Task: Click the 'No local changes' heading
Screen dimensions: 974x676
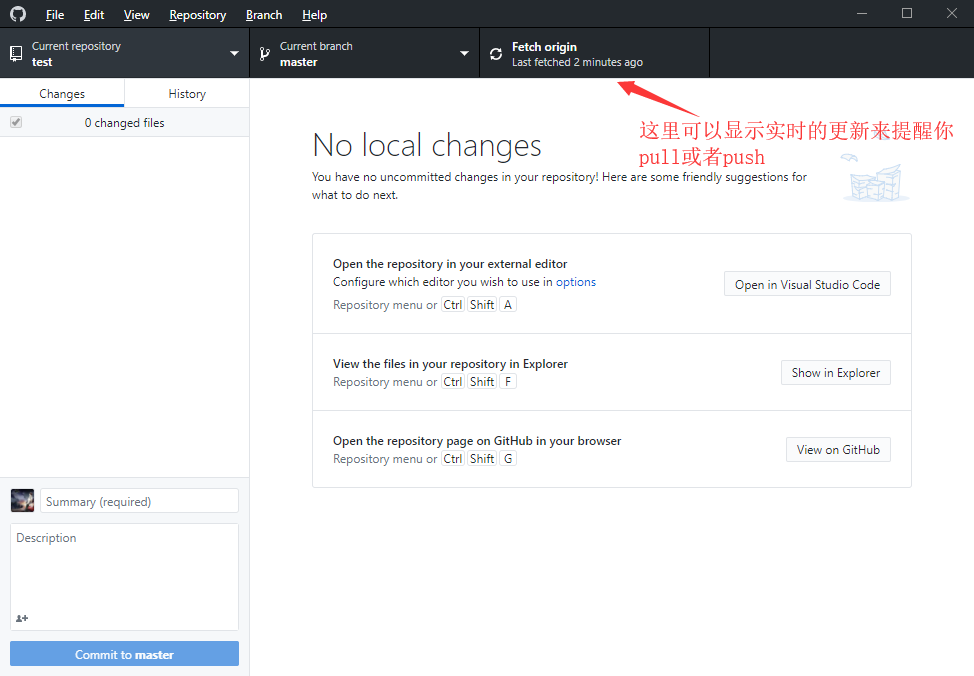Action: tap(427, 145)
